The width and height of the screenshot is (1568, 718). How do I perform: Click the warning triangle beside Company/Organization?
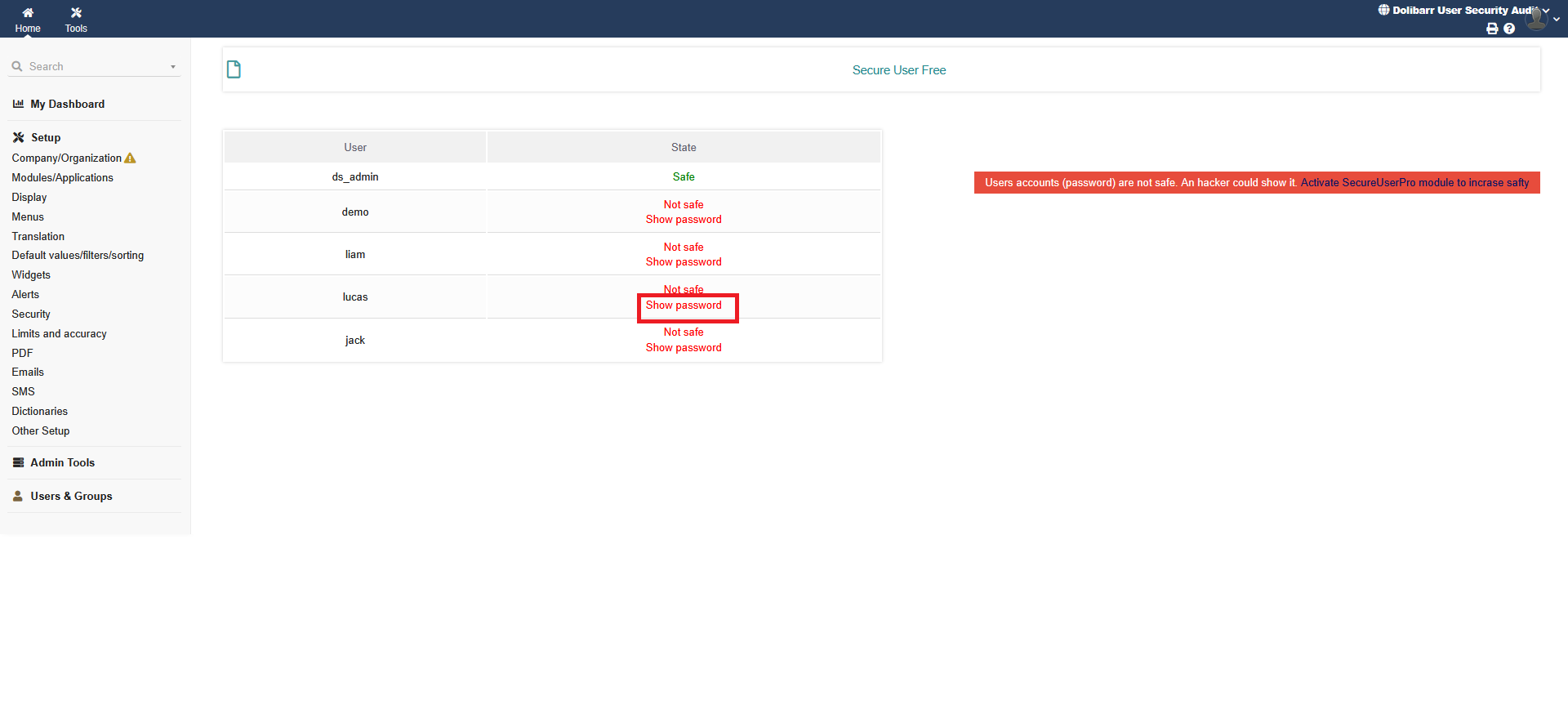click(x=131, y=158)
